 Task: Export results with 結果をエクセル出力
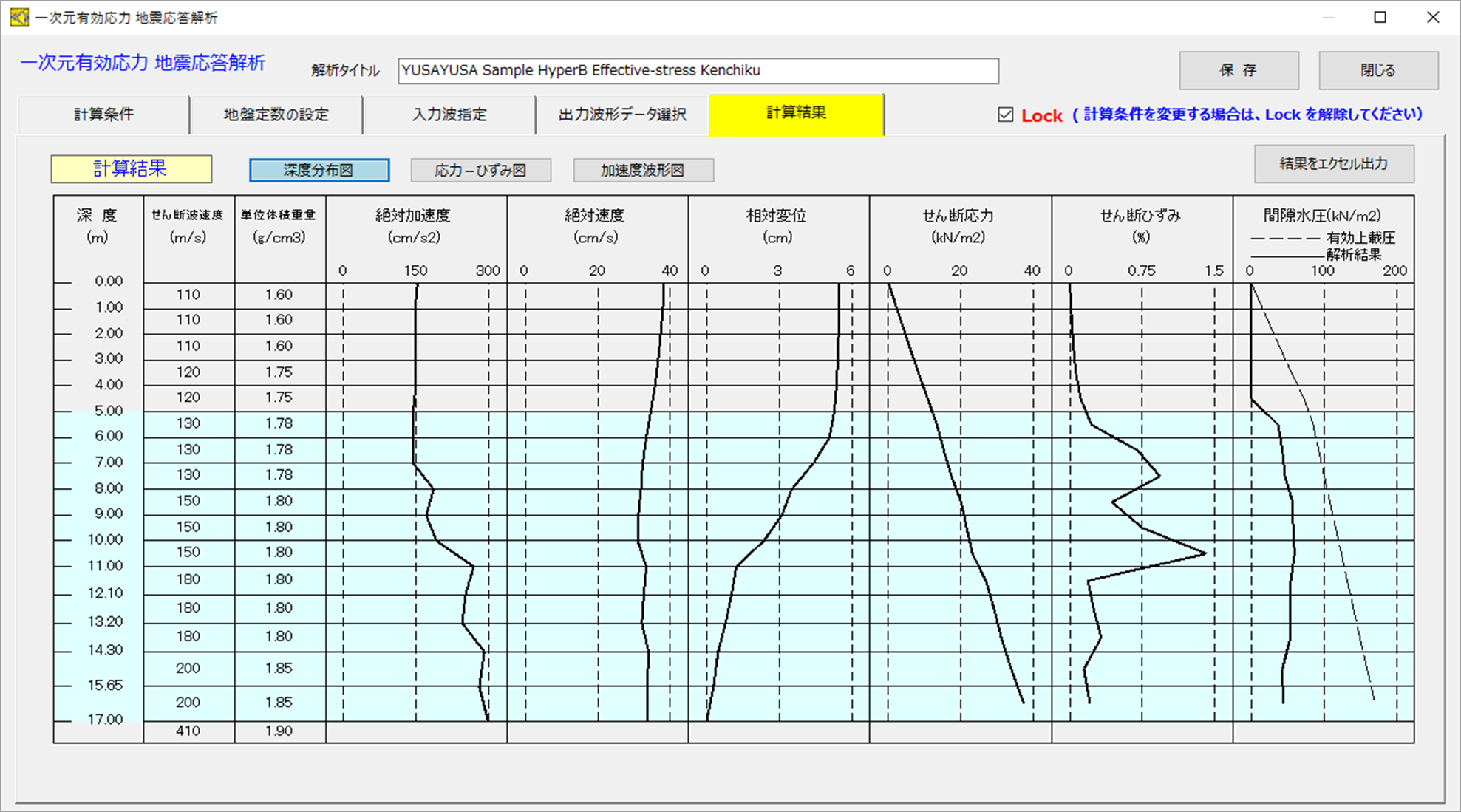[x=1334, y=163]
